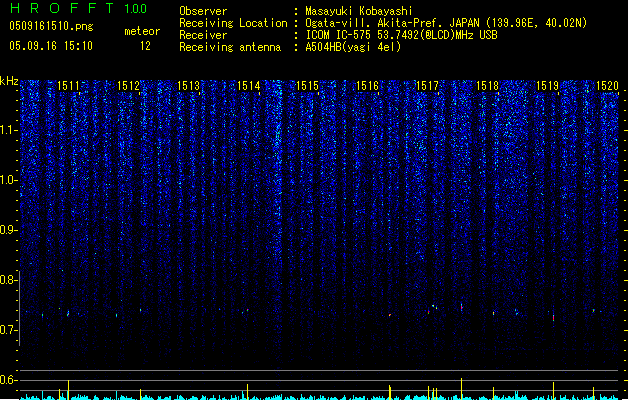Select the 1520 time marker
Screen dimensions: 629x400
pyautogui.click(x=607, y=86)
